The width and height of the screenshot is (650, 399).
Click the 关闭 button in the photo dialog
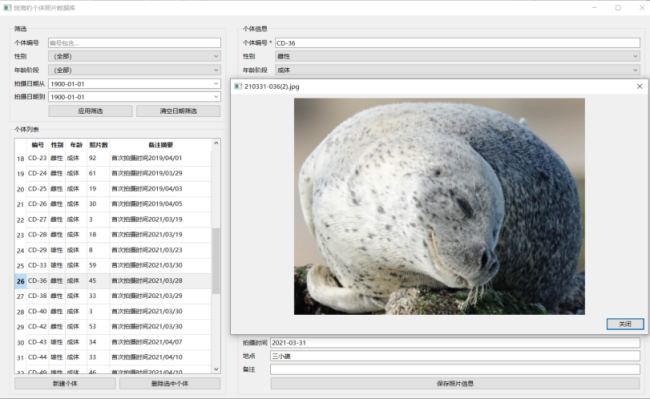tap(625, 324)
